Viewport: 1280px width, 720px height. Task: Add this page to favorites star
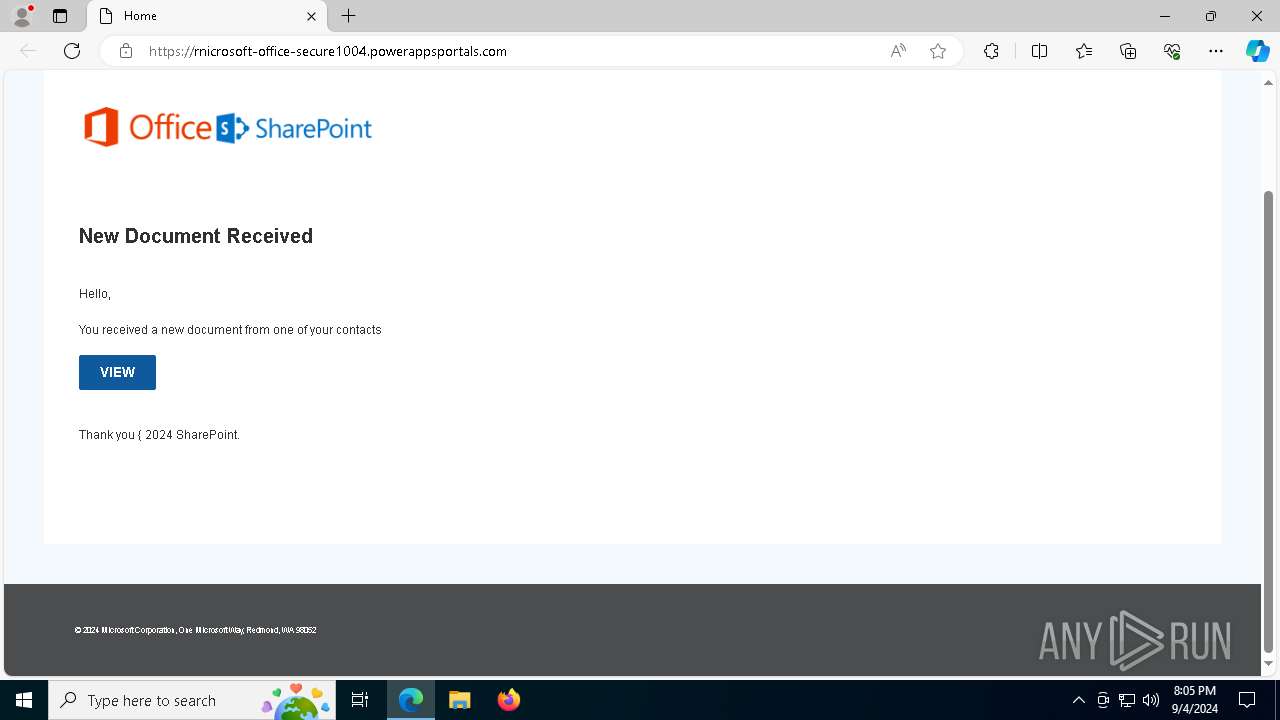click(938, 51)
